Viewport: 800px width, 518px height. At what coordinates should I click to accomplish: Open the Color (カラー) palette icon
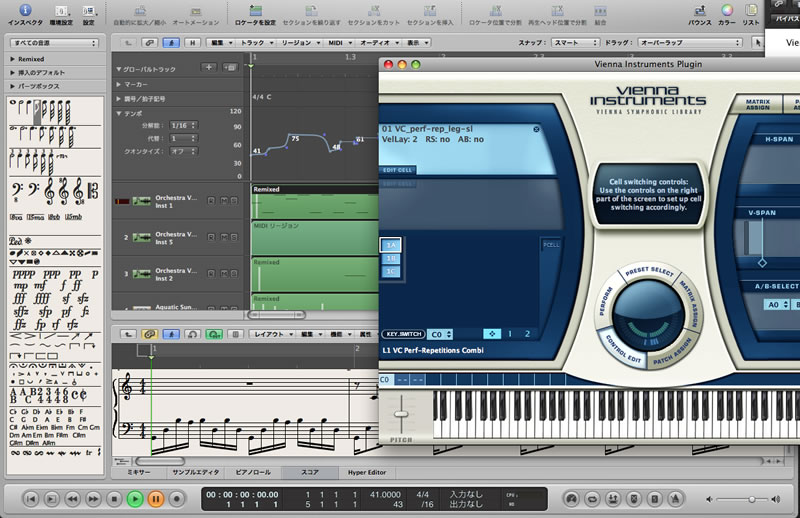click(x=725, y=11)
